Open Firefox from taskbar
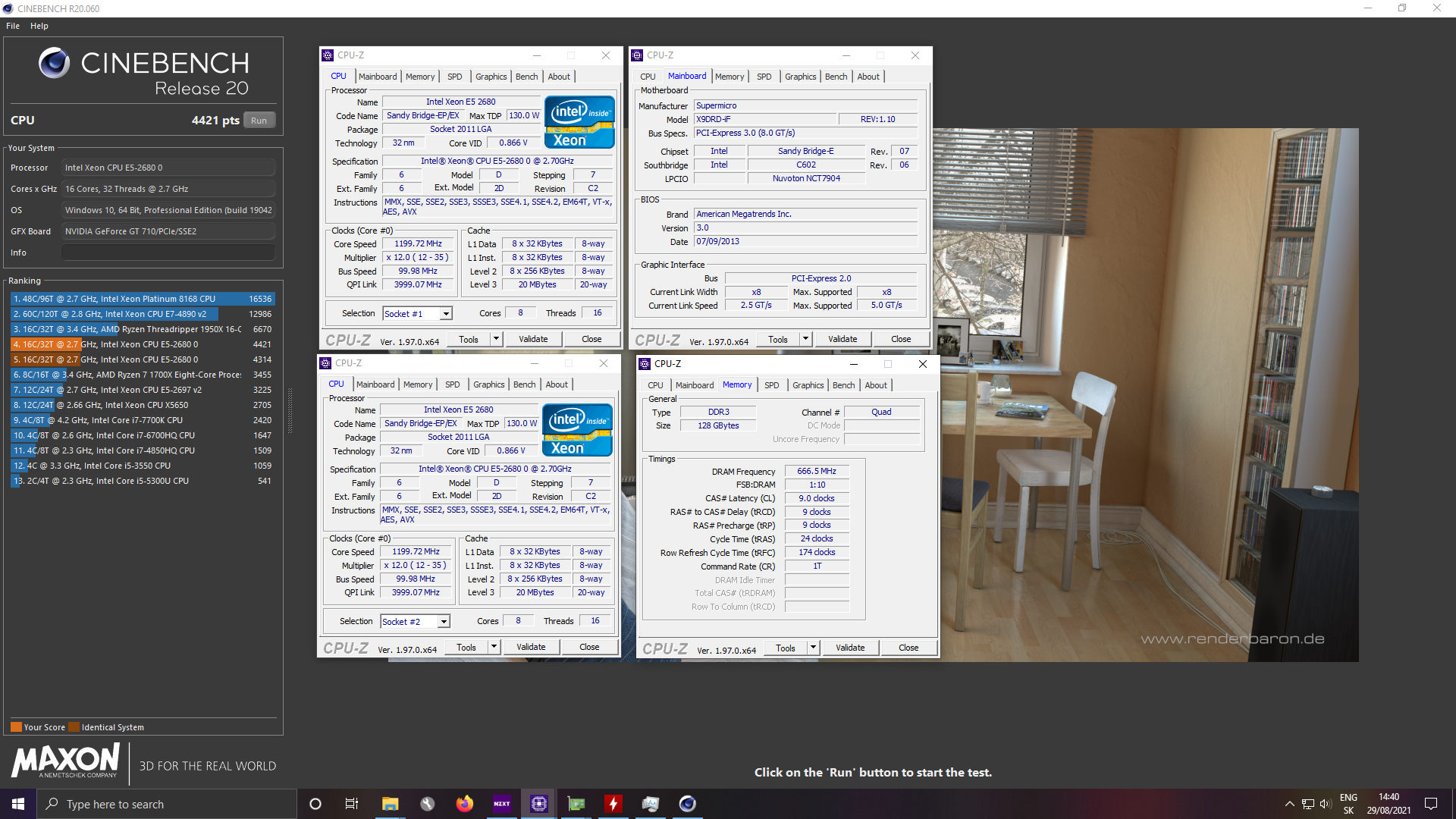1456x819 pixels. pyautogui.click(x=464, y=804)
